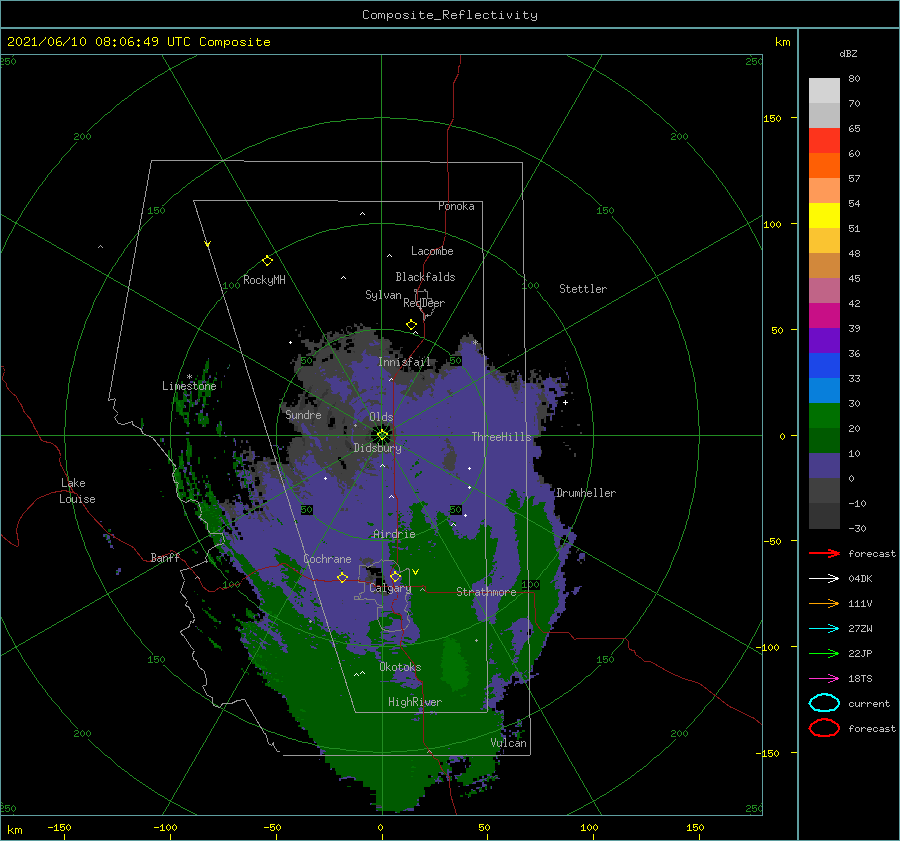The width and height of the screenshot is (900, 841).
Task: Pick the dark grey swatch between -10 and -30
Action: pyautogui.click(x=824, y=516)
